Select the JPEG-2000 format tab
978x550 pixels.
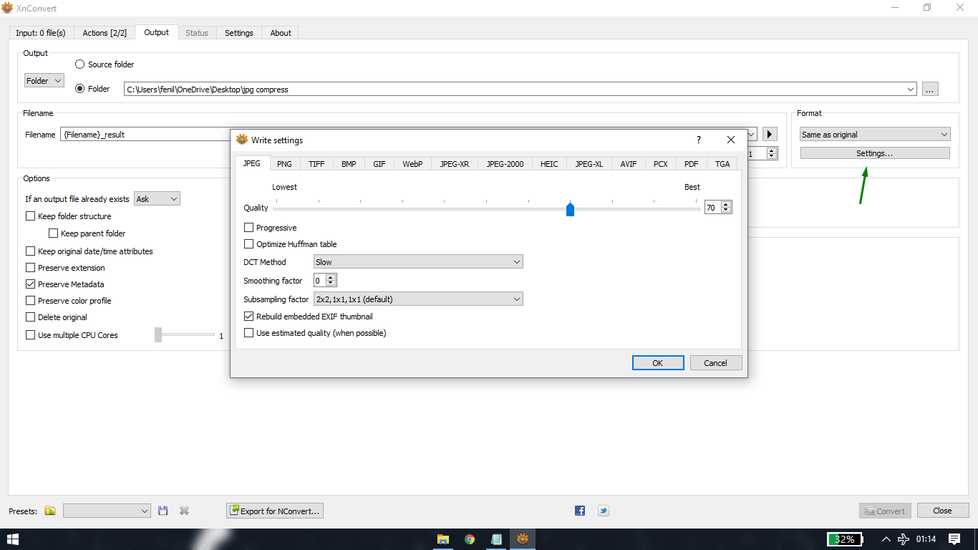click(505, 164)
